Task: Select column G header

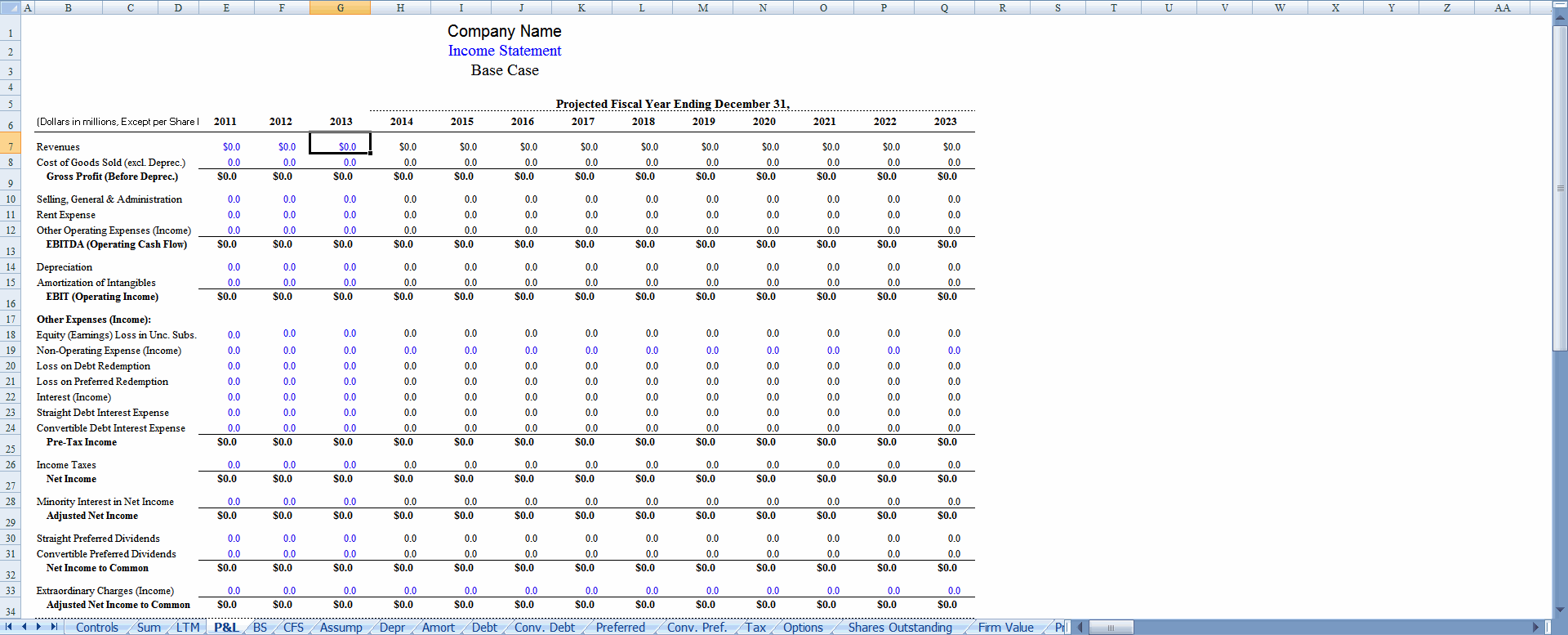Action: click(341, 7)
